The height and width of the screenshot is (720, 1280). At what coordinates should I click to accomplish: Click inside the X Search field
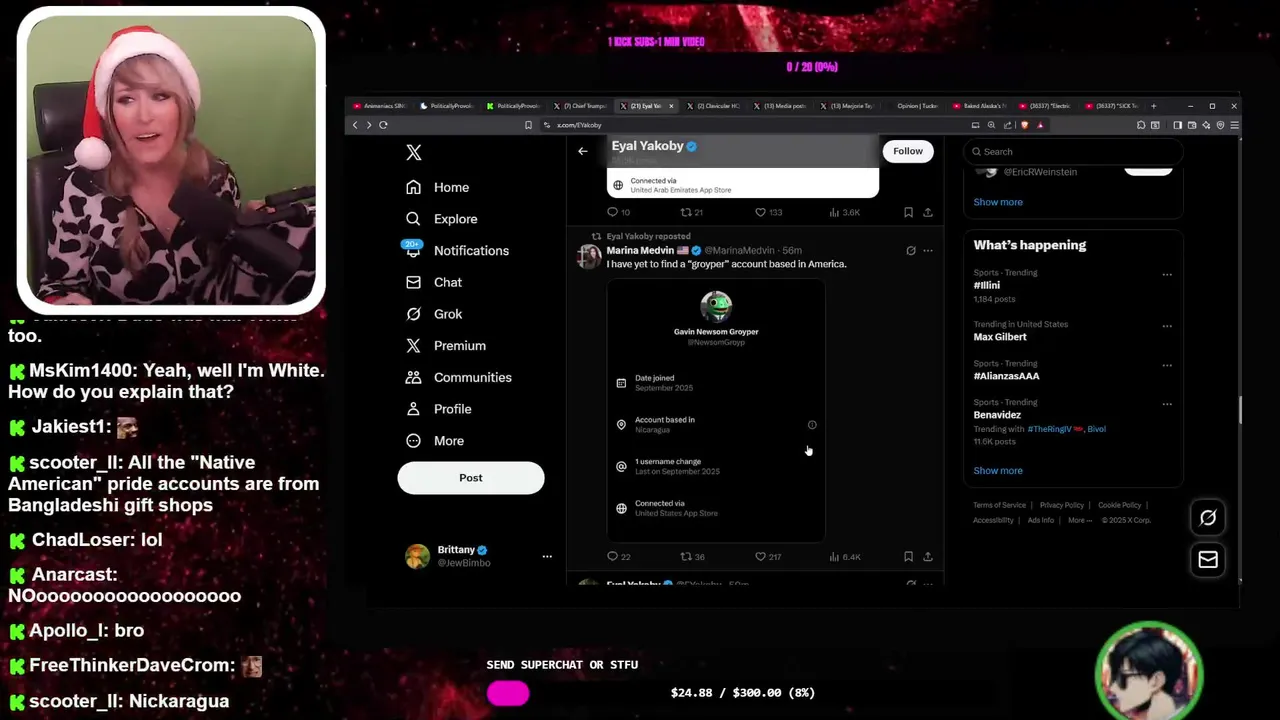pyautogui.click(x=1073, y=152)
